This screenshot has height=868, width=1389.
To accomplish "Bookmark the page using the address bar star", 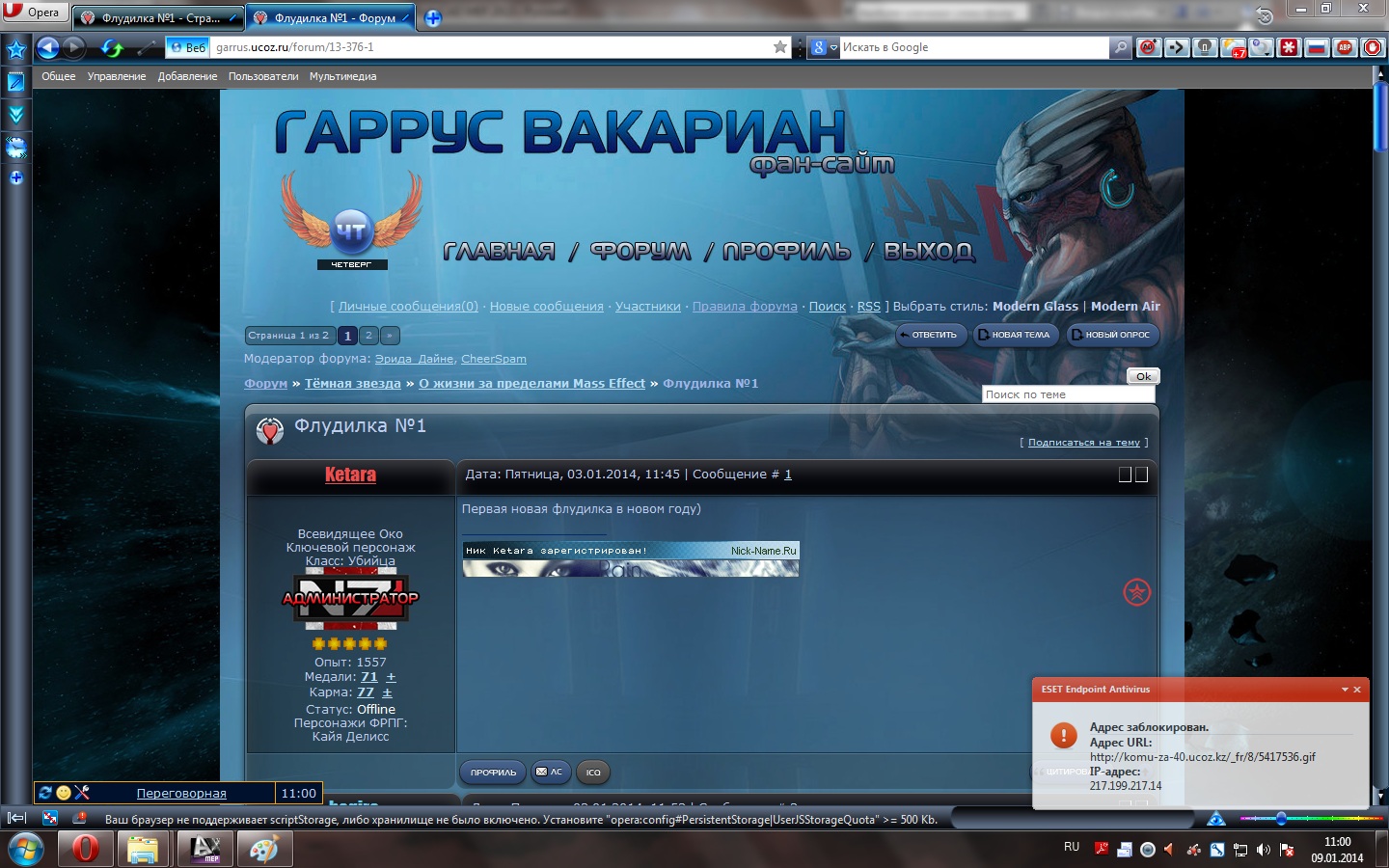I will tap(780, 47).
